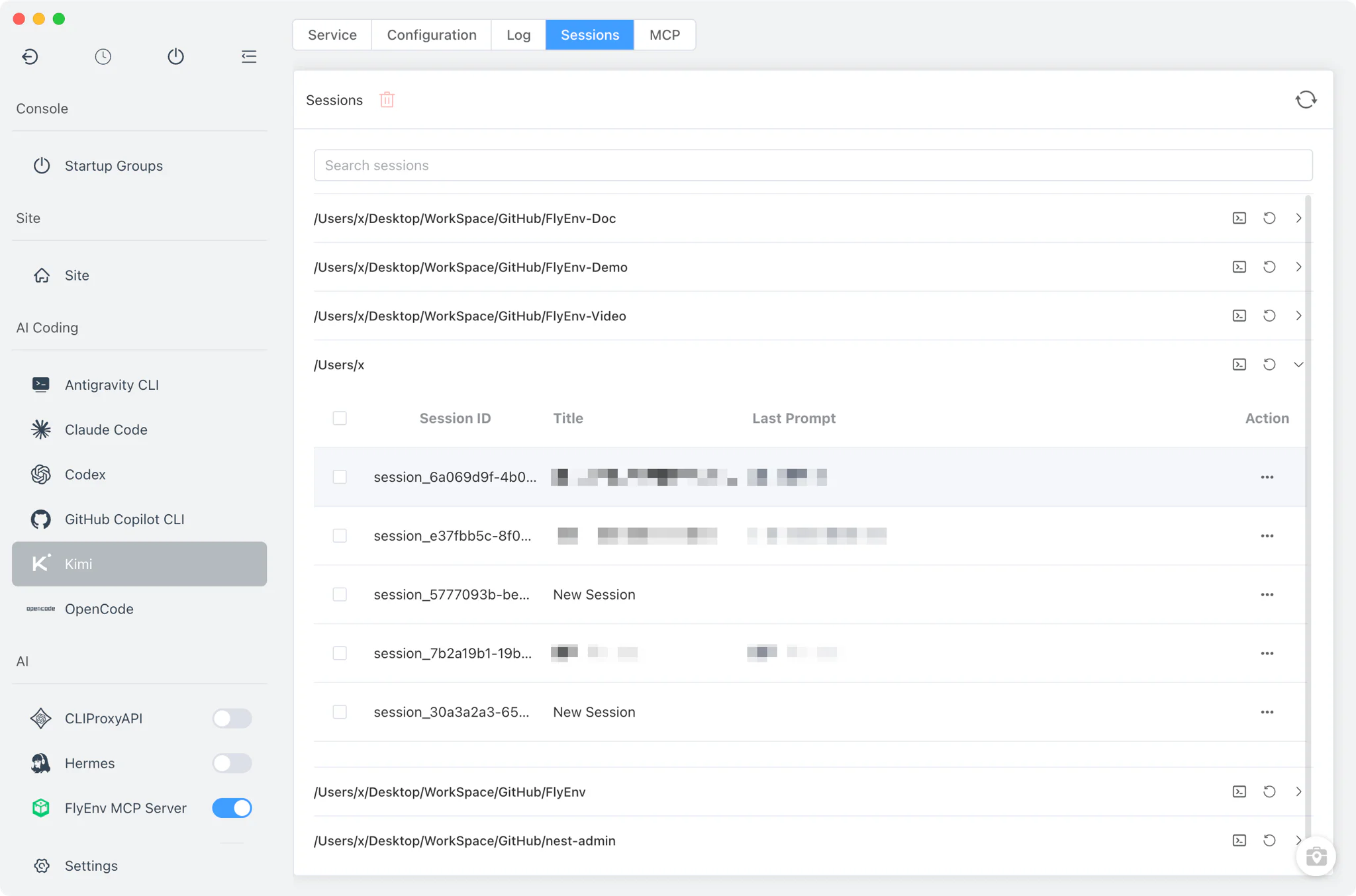Switch to the MCP tab
The height and width of the screenshot is (896, 1356).
coord(665,35)
